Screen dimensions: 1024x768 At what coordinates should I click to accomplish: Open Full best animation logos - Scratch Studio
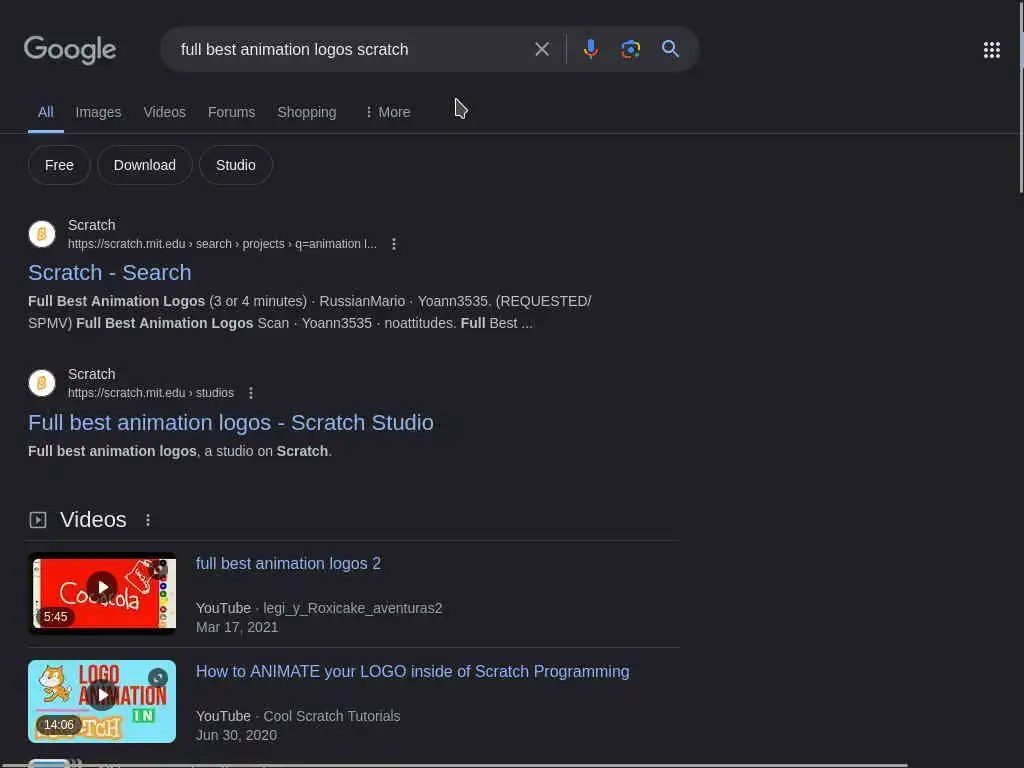click(231, 423)
